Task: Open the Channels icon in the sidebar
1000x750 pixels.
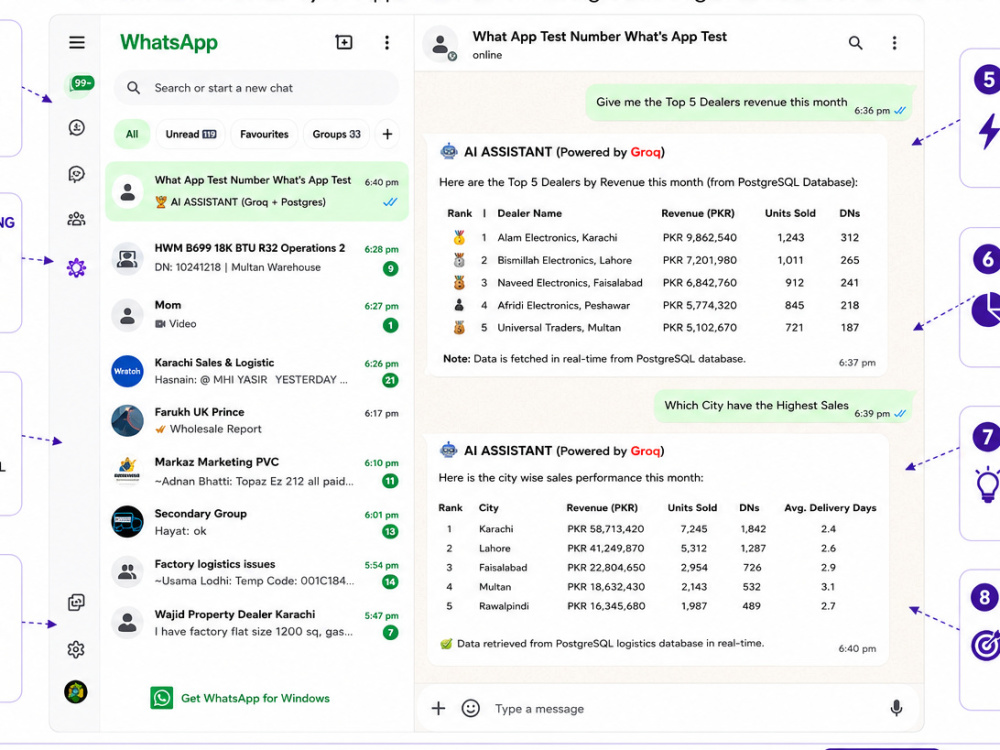Action: (77, 174)
